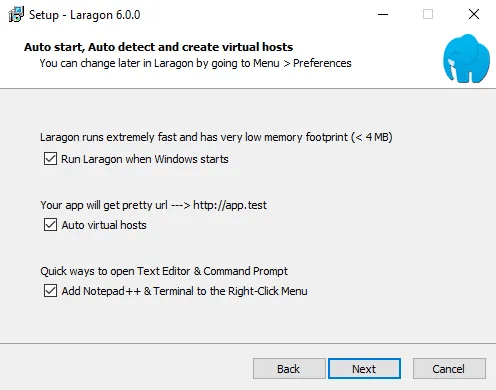Continue the installation with the Next button
The width and height of the screenshot is (496, 390).
coord(364,369)
